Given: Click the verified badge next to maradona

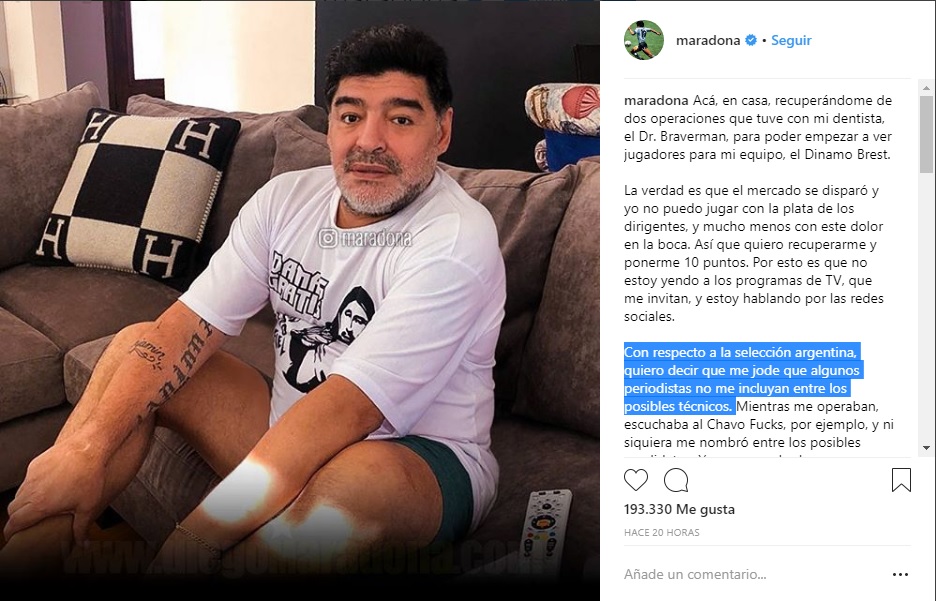Looking at the screenshot, I should point(751,40).
